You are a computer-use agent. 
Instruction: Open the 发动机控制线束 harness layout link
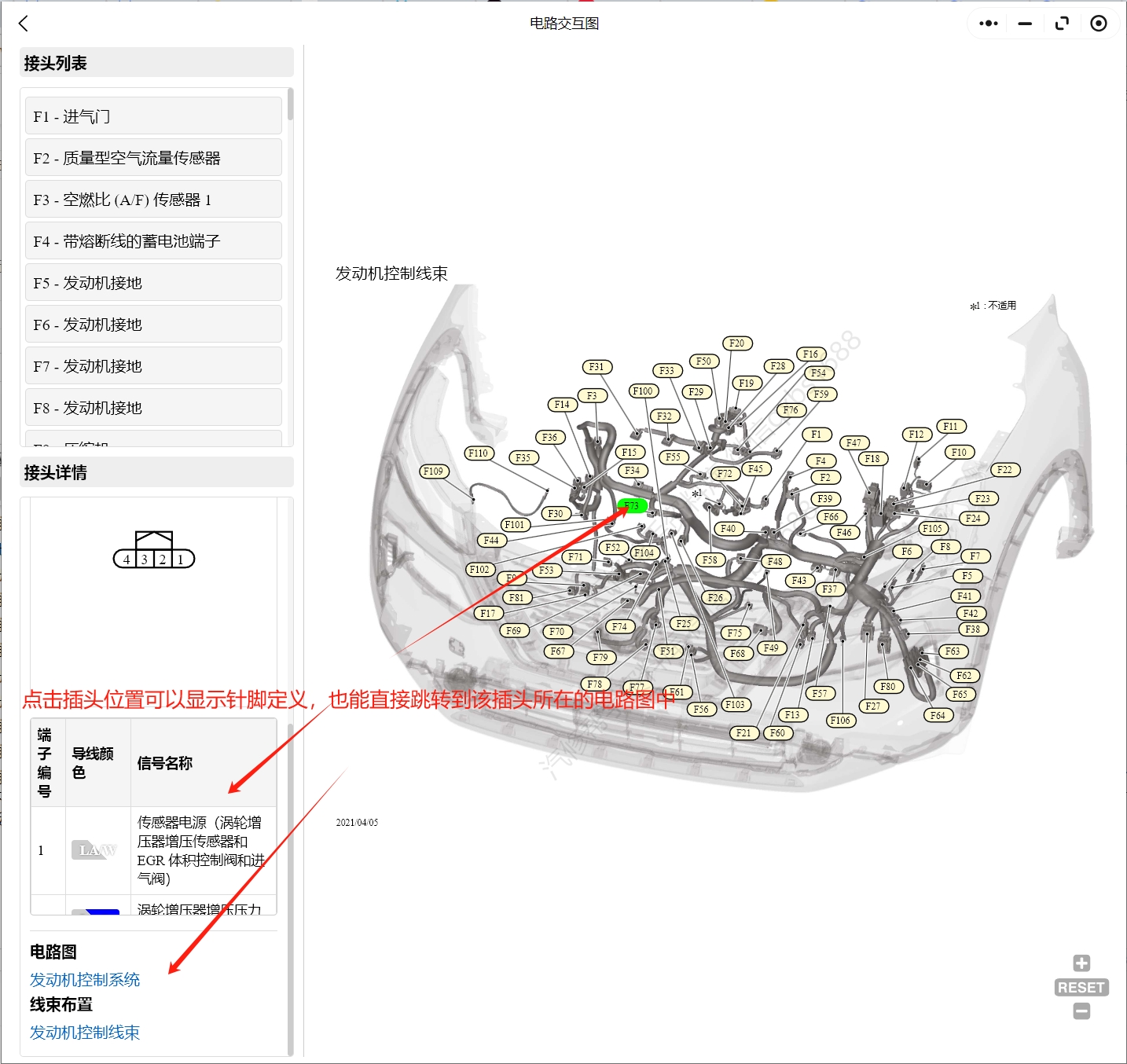coord(83,1033)
